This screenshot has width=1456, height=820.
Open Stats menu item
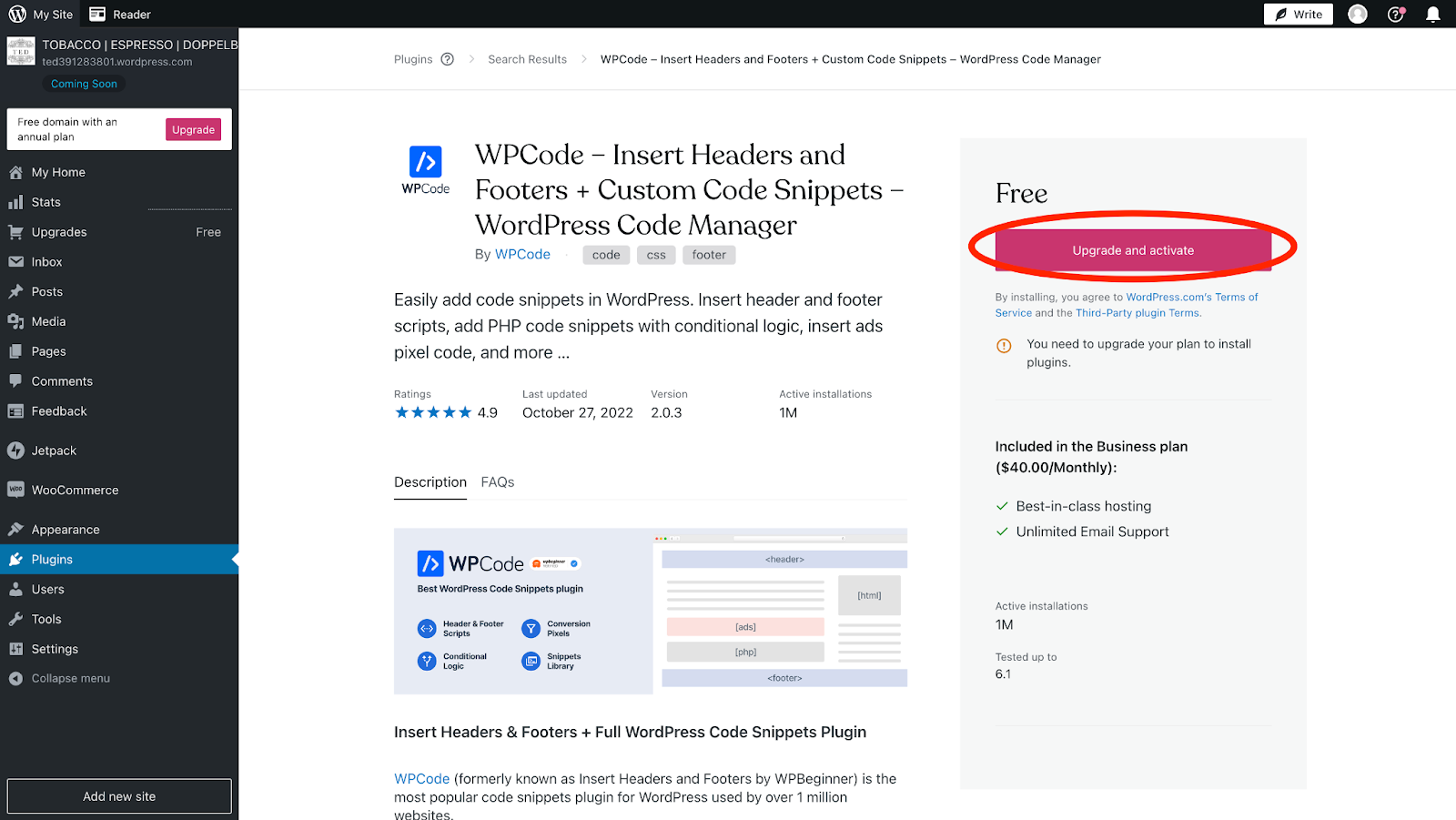46,202
